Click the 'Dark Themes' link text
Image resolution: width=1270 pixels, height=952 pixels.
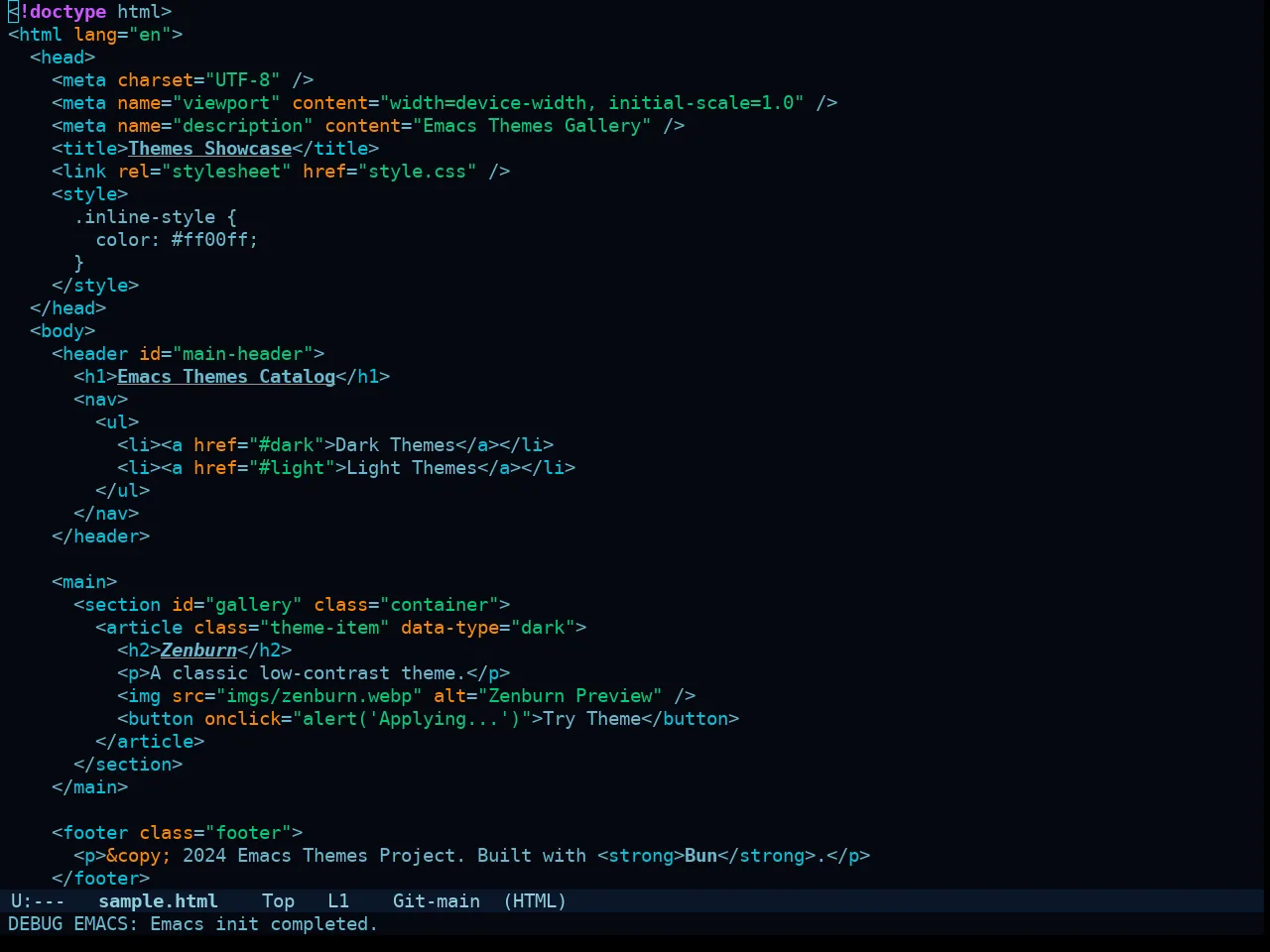coord(395,445)
